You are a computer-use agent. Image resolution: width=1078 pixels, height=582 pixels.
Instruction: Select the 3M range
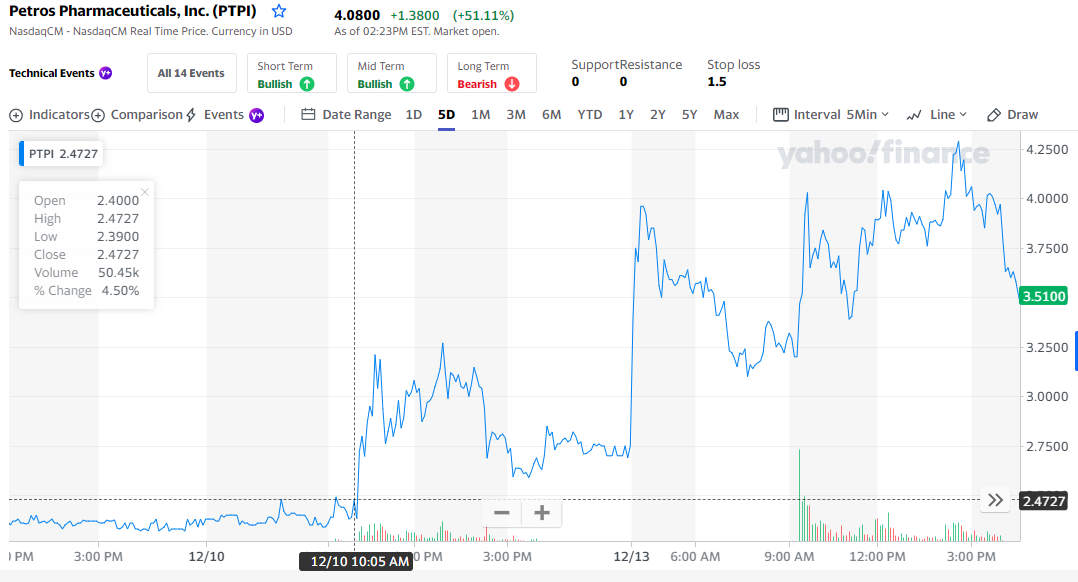516,115
